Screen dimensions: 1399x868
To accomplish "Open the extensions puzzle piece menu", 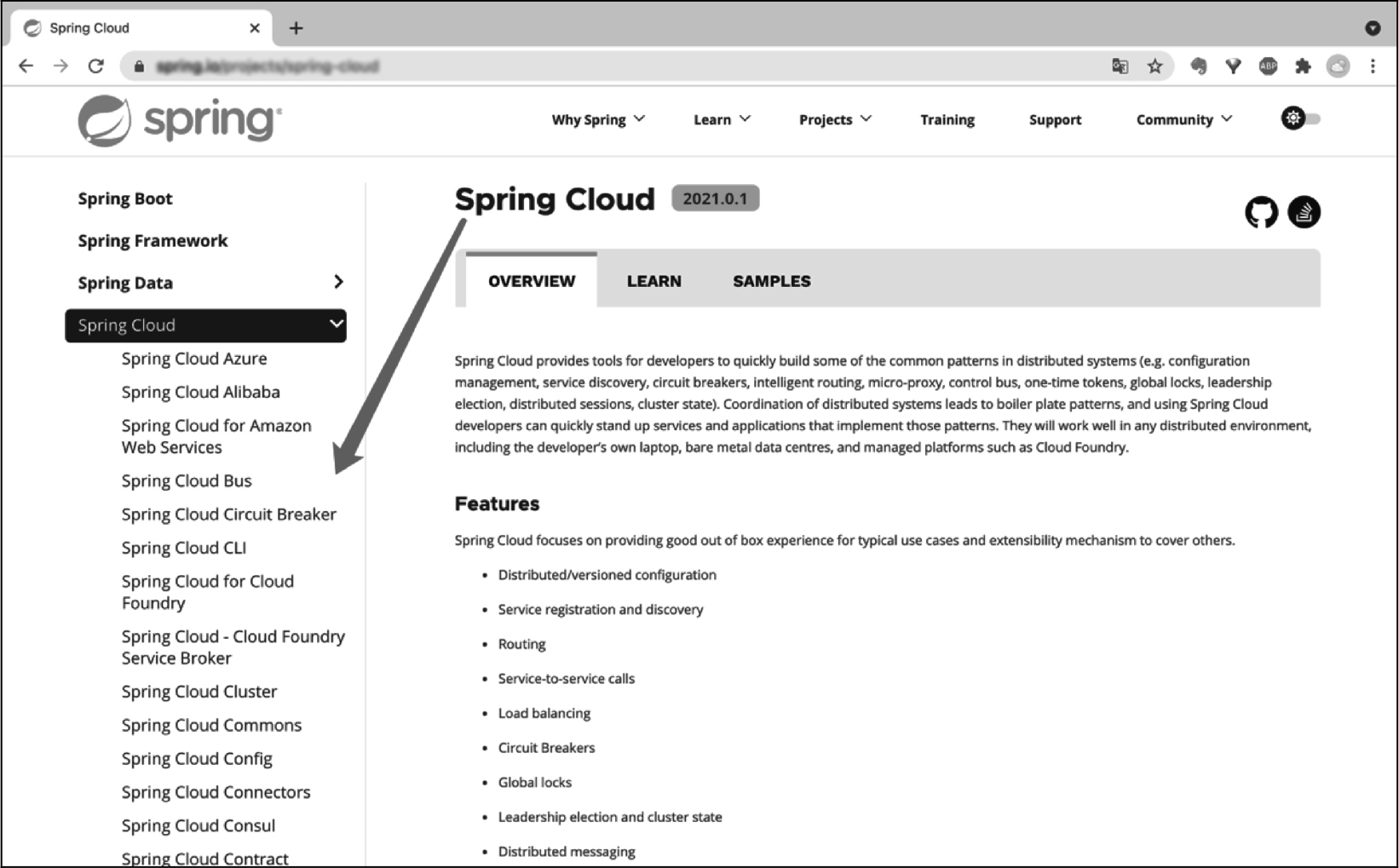I will point(1304,66).
